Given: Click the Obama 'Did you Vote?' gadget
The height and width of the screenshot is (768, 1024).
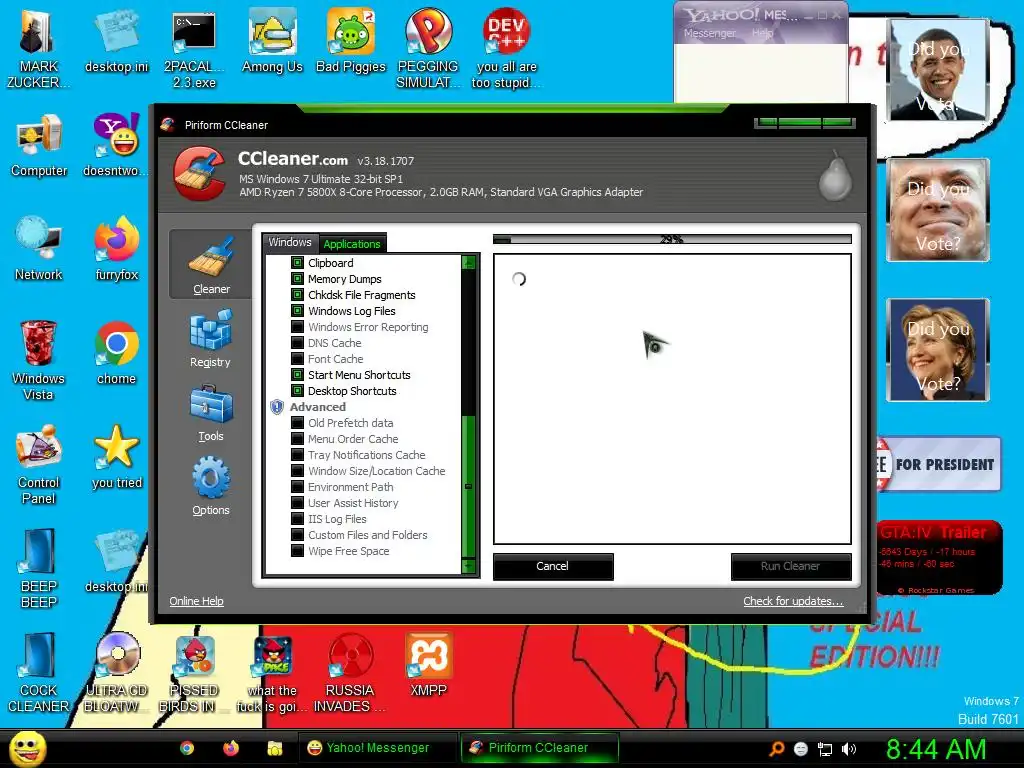Looking at the screenshot, I should tap(938, 70).
